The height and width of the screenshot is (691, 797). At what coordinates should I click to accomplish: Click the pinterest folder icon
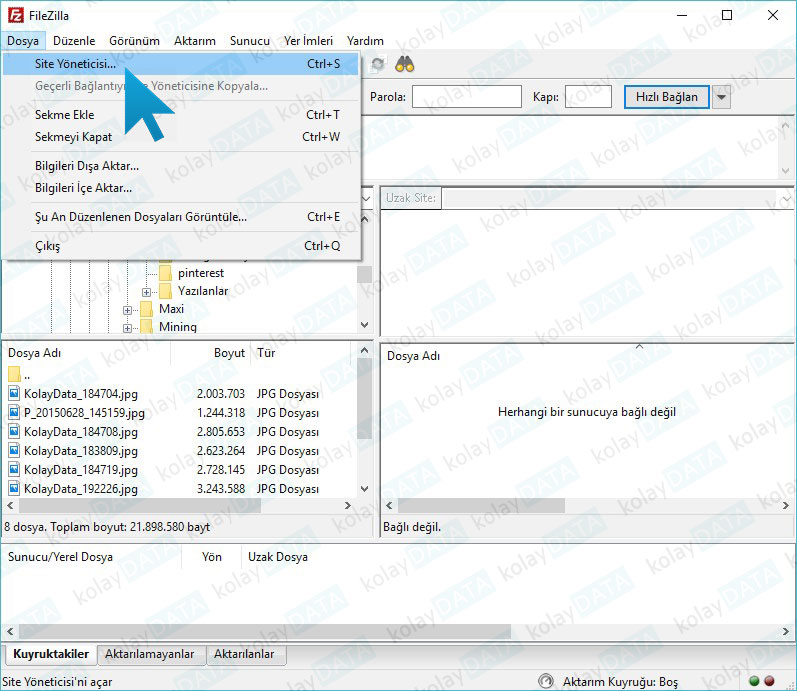166,273
